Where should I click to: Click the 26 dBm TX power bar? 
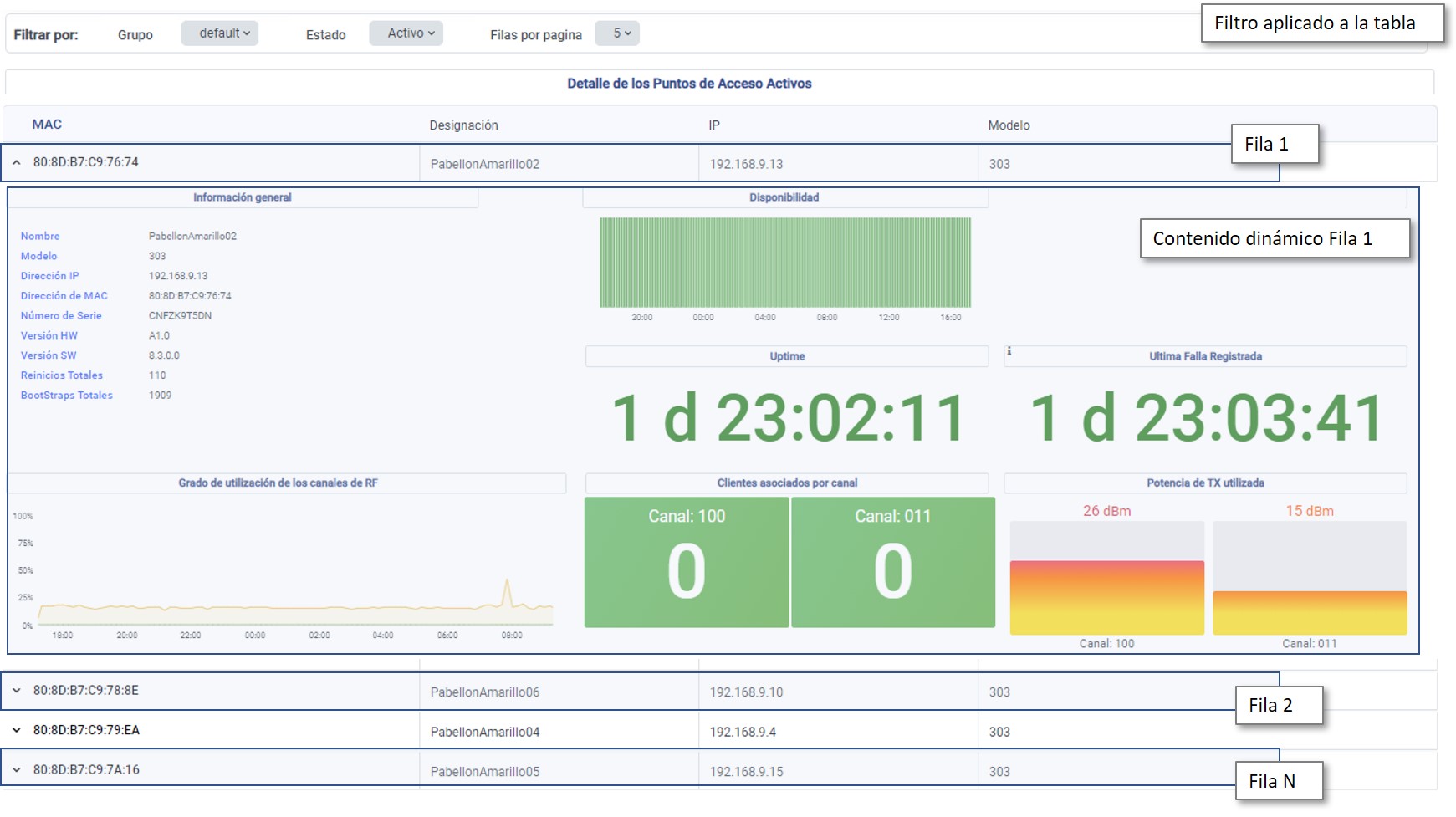point(1106,597)
